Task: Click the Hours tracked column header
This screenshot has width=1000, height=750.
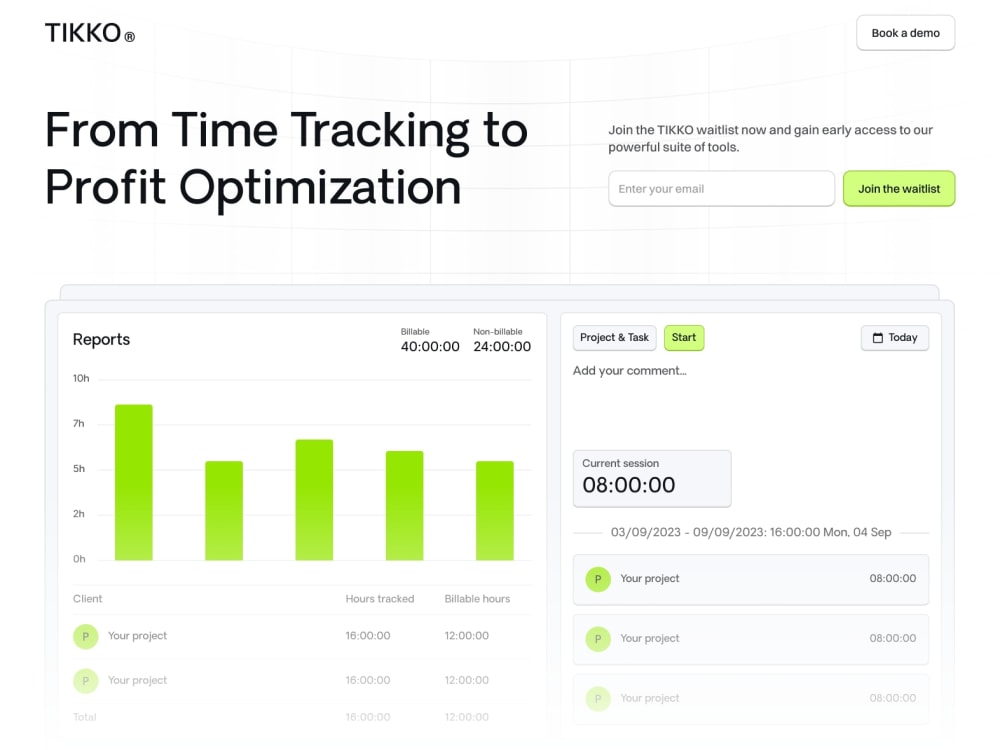Action: click(379, 599)
